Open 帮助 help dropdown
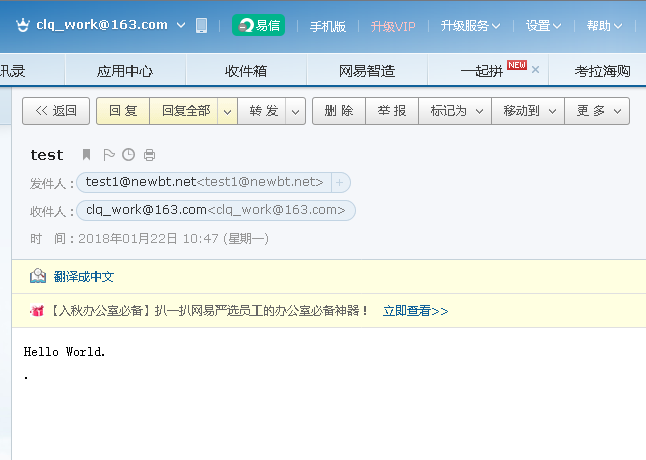 click(x=604, y=26)
